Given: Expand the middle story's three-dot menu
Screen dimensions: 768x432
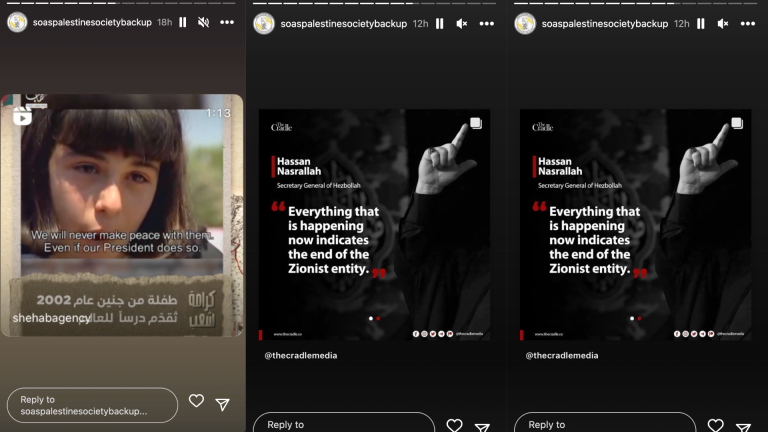Looking at the screenshot, I should (487, 23).
